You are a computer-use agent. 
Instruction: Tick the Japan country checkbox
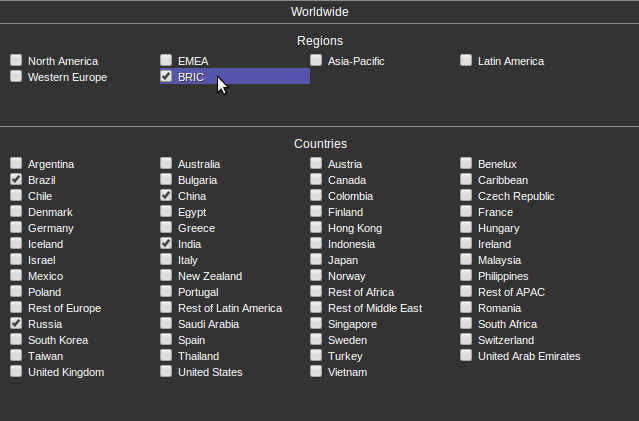316,259
